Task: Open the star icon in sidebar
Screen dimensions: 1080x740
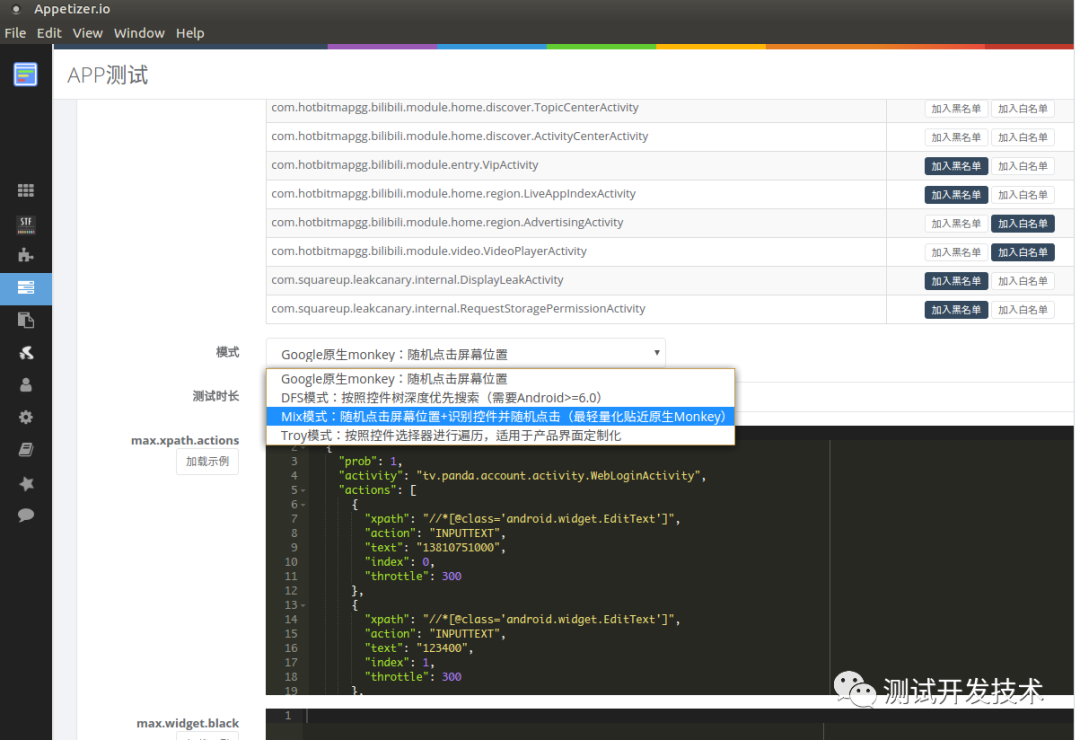Action: click(x=25, y=483)
